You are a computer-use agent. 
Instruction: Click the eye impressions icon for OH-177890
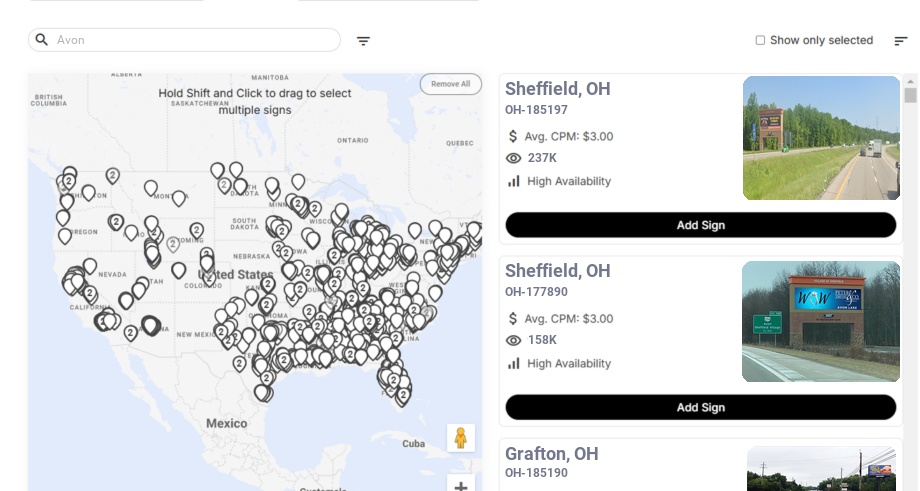[x=514, y=340]
